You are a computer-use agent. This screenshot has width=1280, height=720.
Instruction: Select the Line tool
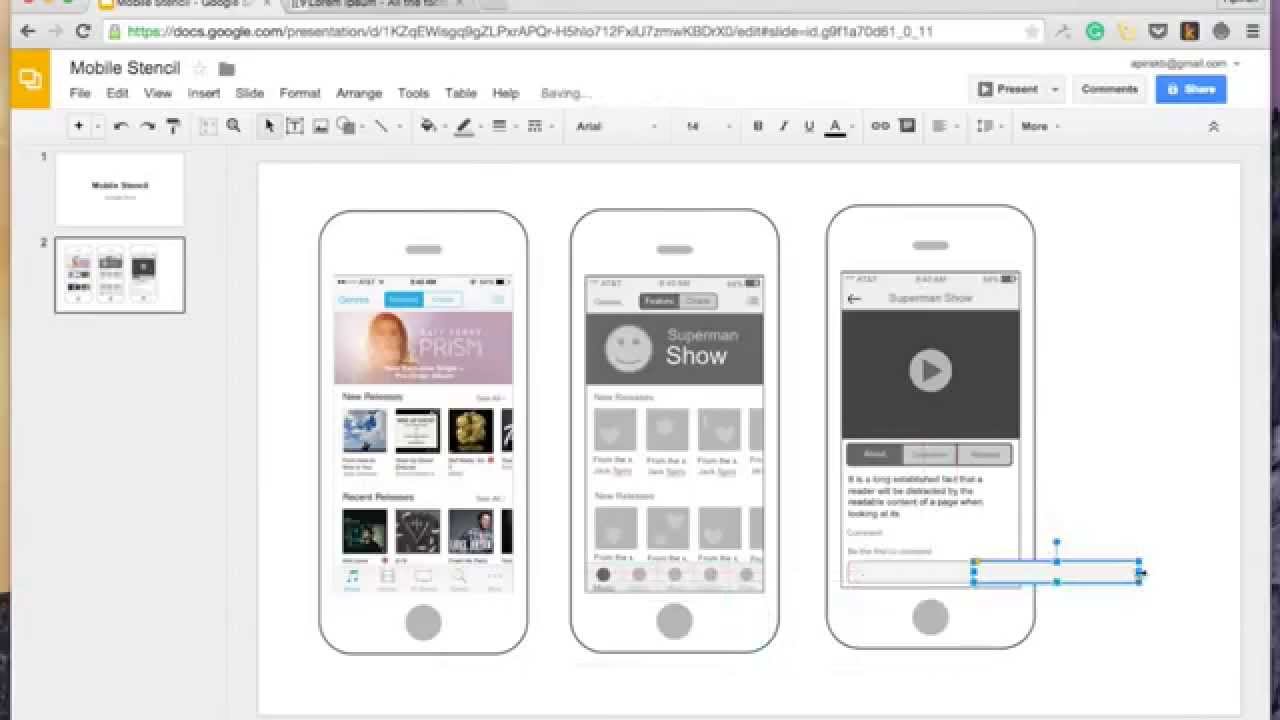coord(380,126)
